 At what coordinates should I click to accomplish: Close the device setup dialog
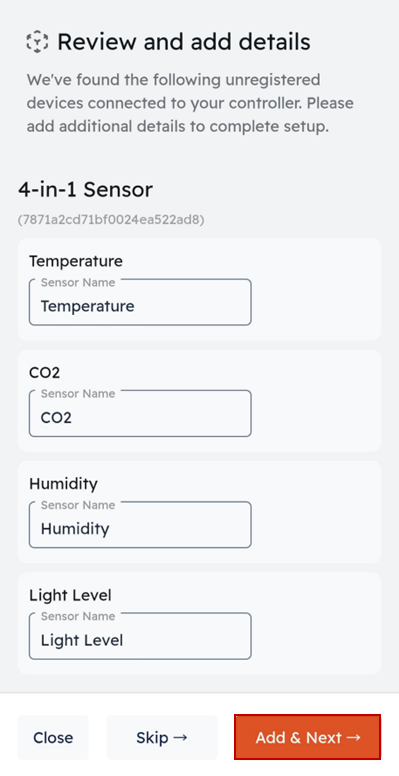tap(53, 737)
